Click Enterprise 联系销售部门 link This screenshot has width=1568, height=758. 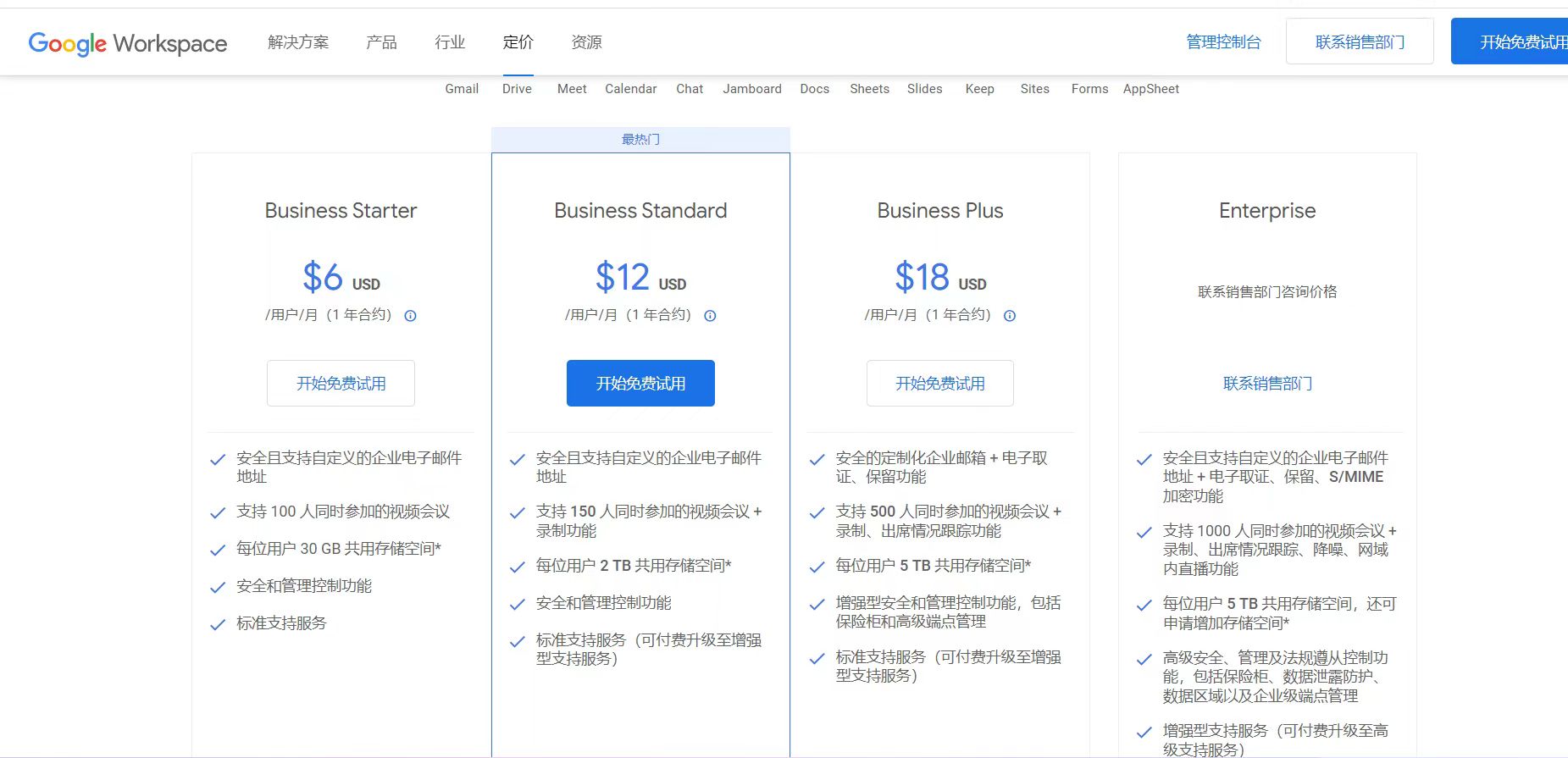pos(1267,384)
